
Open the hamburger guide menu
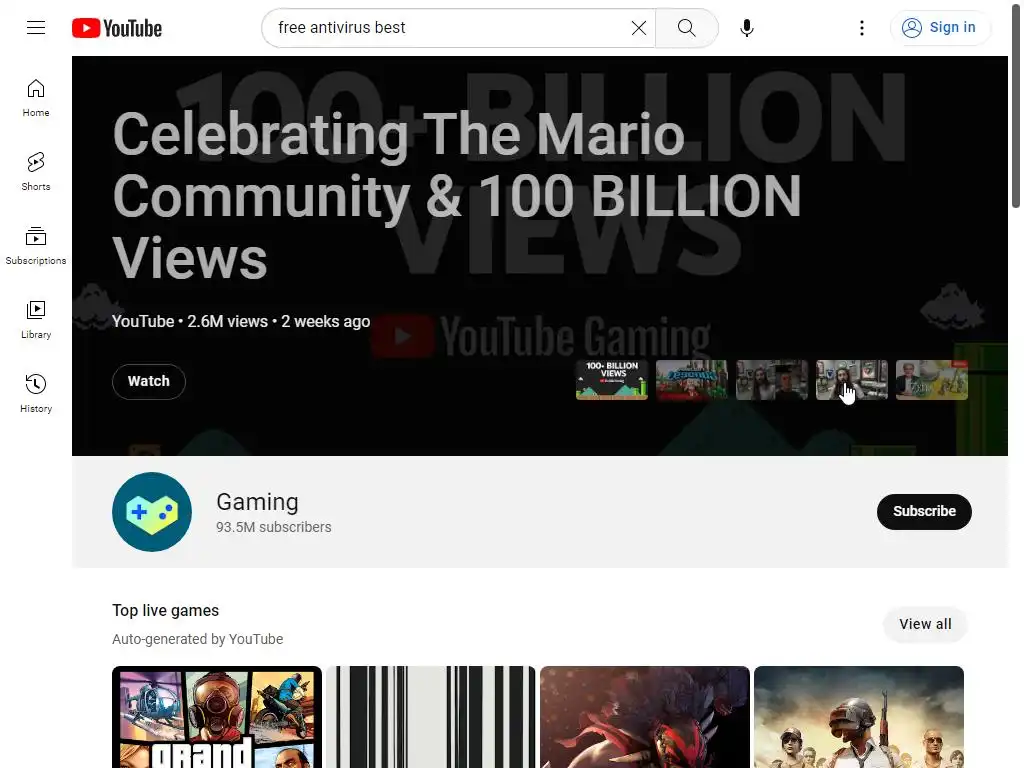click(x=36, y=27)
